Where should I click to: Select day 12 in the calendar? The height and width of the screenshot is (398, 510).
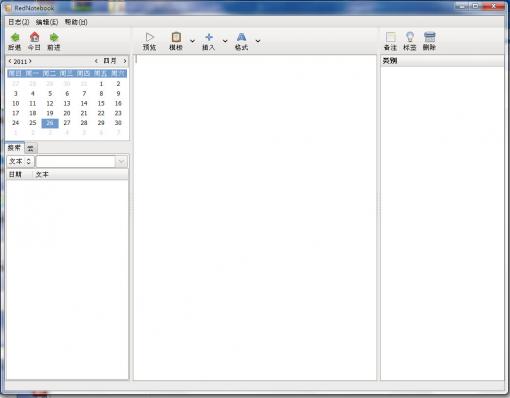coord(50,103)
